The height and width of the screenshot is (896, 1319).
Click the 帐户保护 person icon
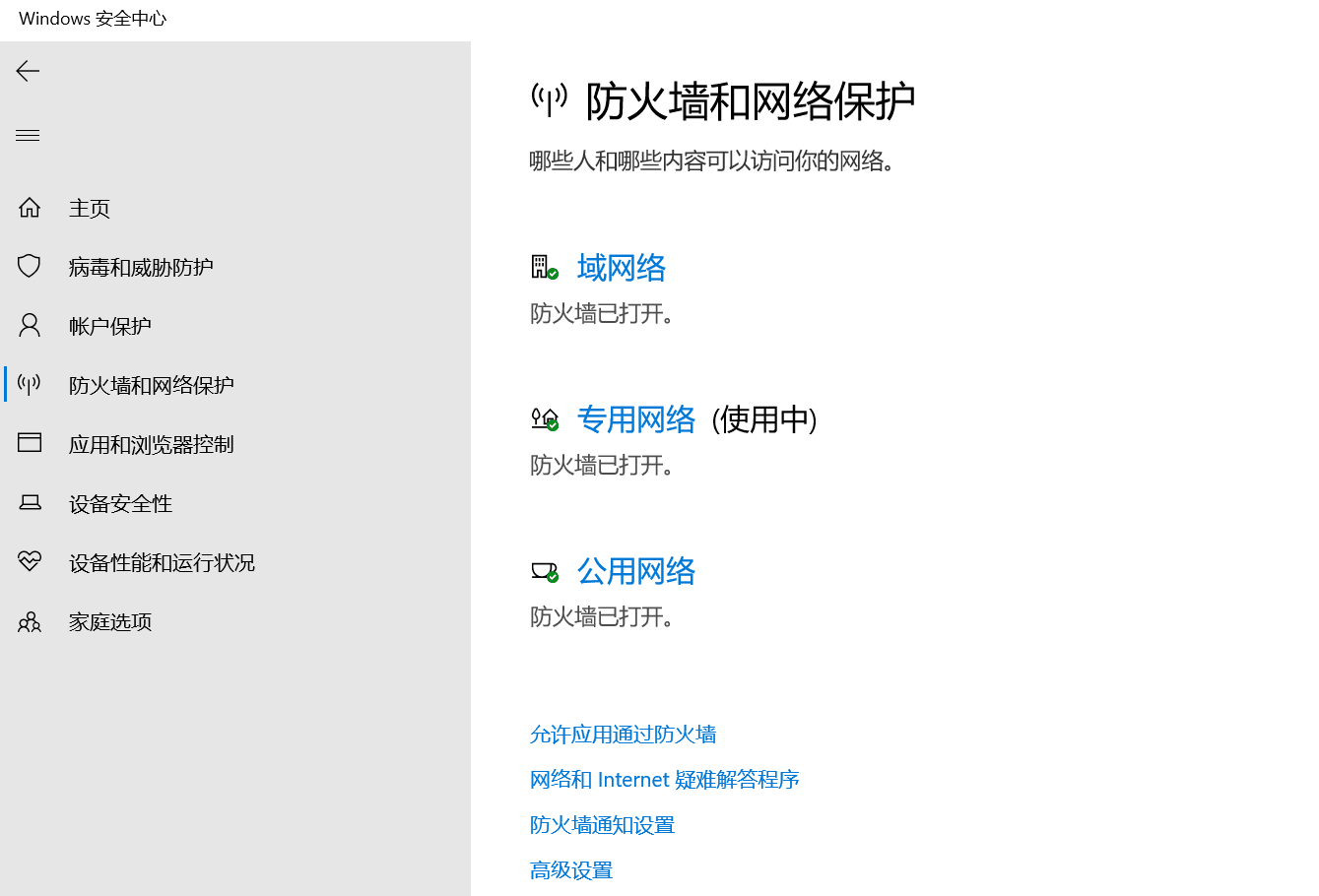[29, 325]
